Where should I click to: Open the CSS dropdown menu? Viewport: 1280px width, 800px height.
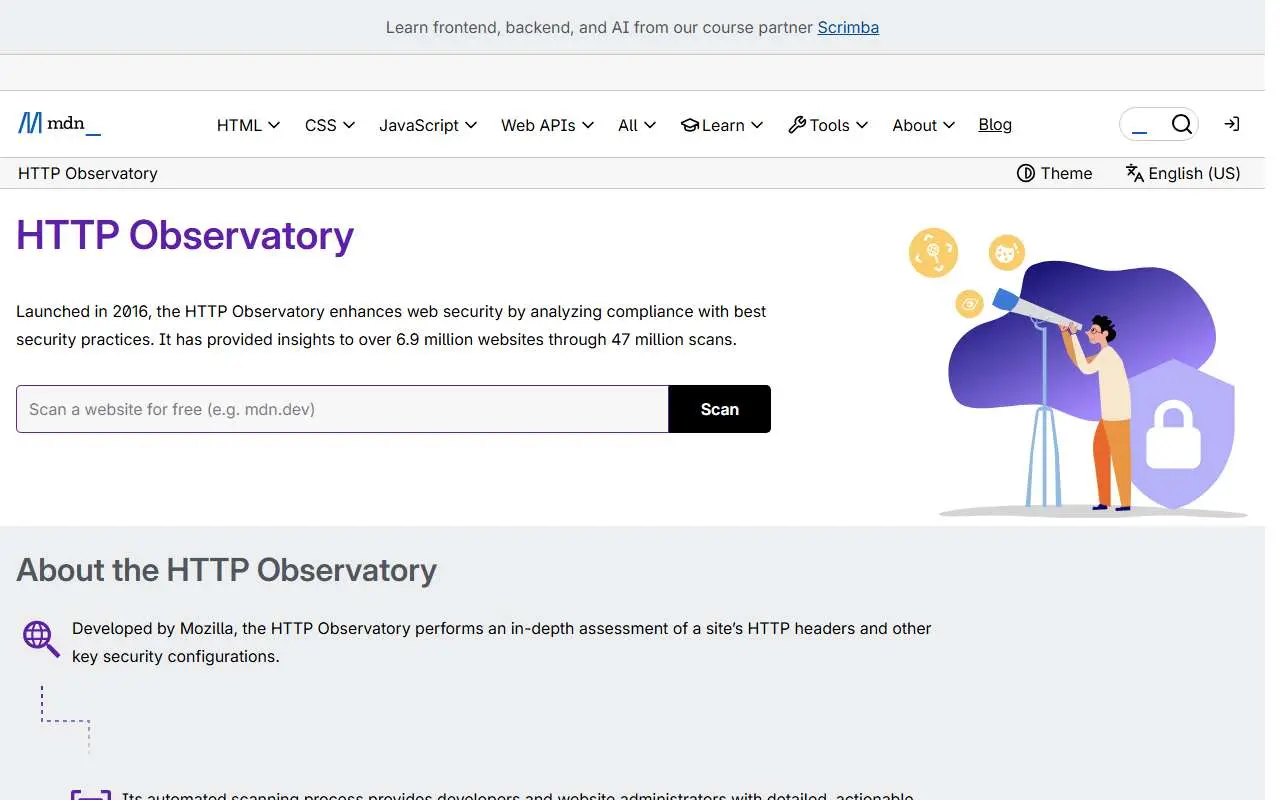click(330, 125)
